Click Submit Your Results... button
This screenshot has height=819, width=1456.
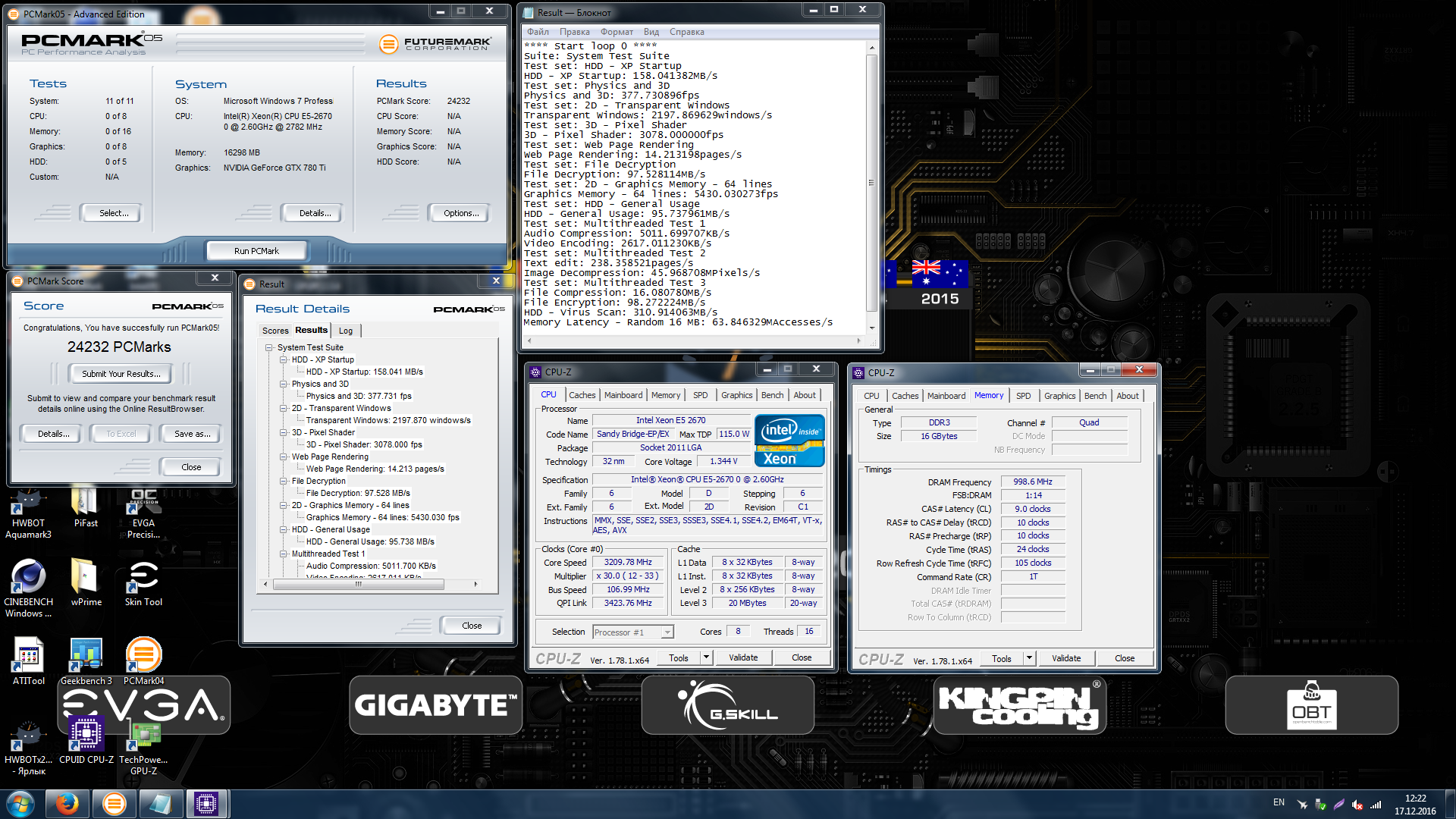(121, 374)
